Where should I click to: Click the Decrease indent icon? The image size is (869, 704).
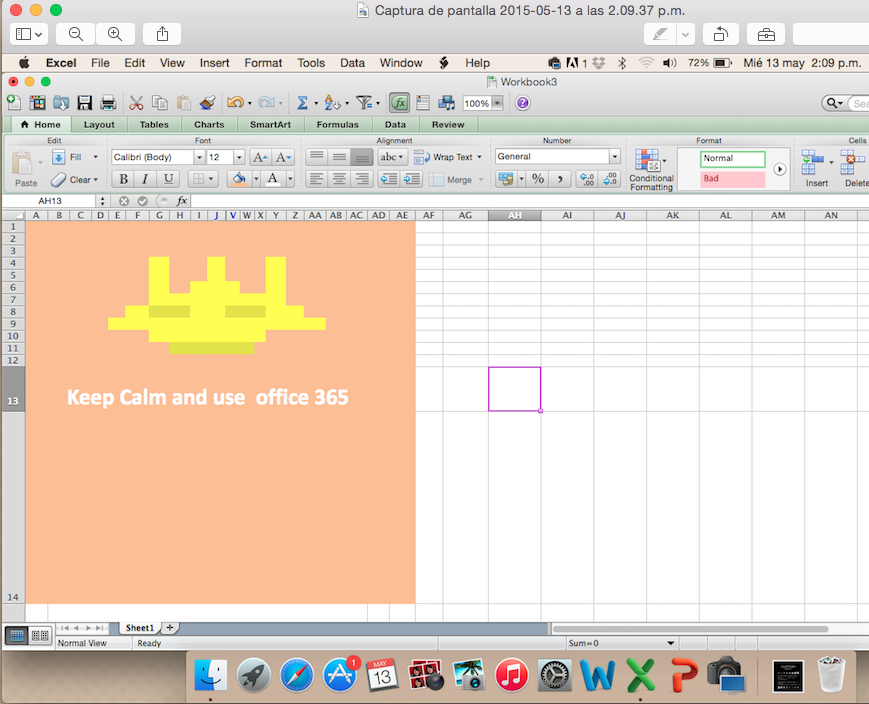(x=389, y=178)
